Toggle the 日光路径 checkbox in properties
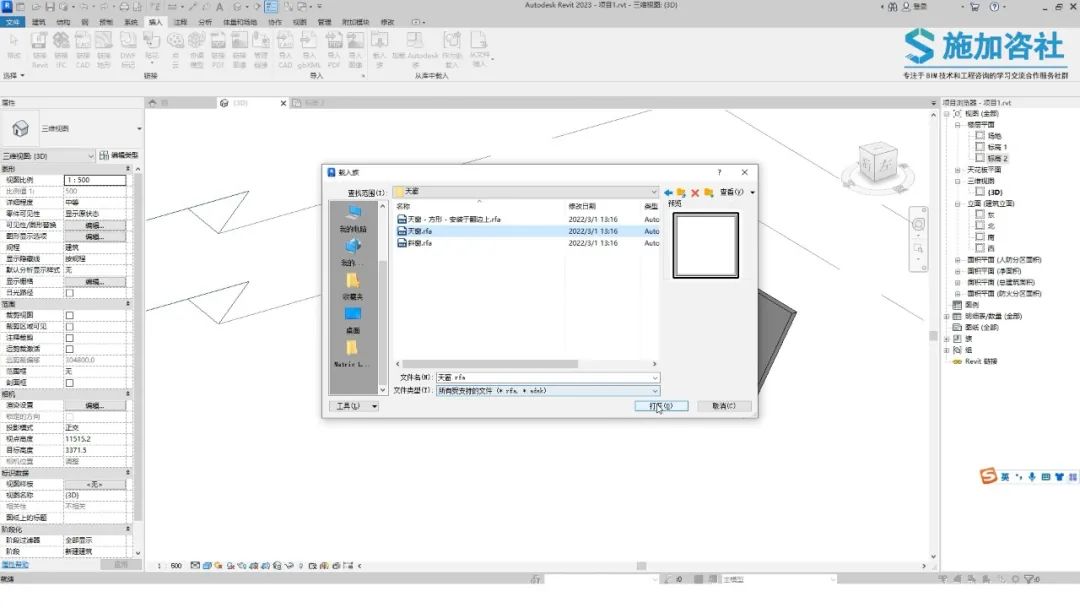 (70, 293)
